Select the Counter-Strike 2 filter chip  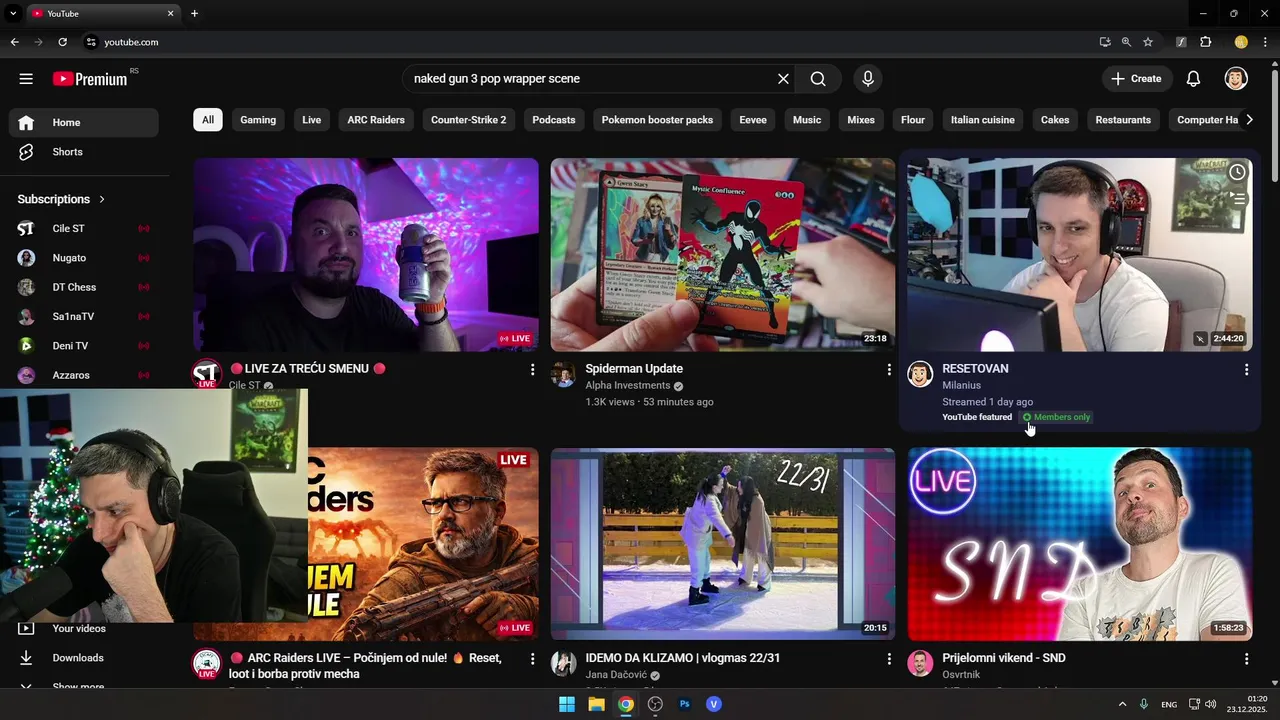468,120
